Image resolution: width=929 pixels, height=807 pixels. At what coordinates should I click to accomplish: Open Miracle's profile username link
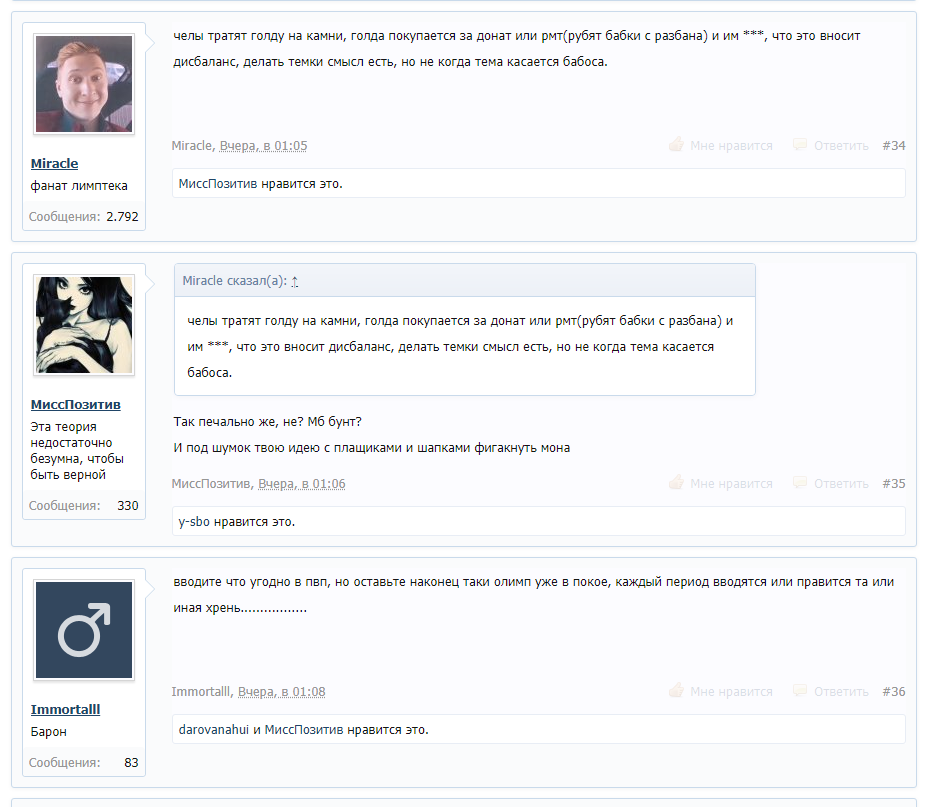coord(54,164)
